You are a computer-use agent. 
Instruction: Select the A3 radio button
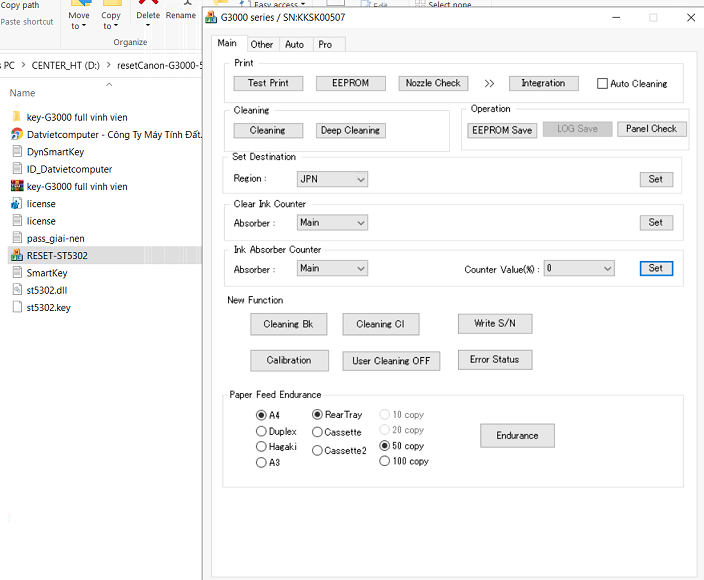click(261, 462)
